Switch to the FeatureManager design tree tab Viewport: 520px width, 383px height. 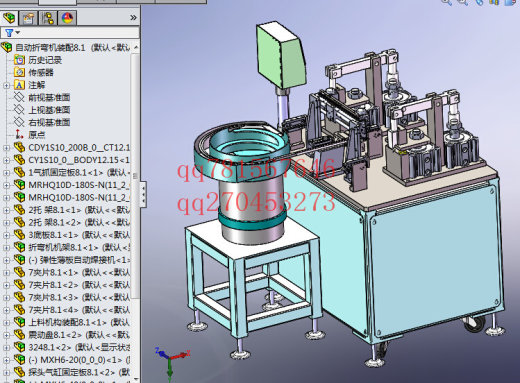[9, 18]
